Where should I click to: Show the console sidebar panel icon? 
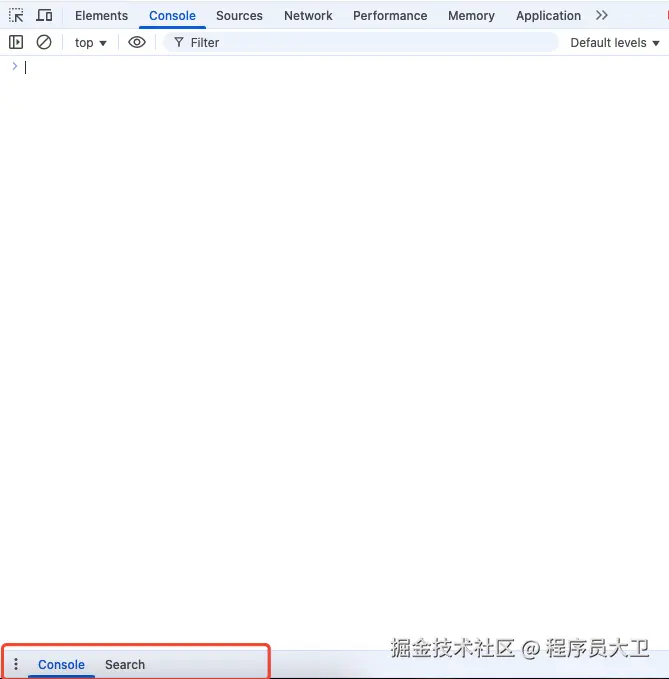pyautogui.click(x=16, y=42)
